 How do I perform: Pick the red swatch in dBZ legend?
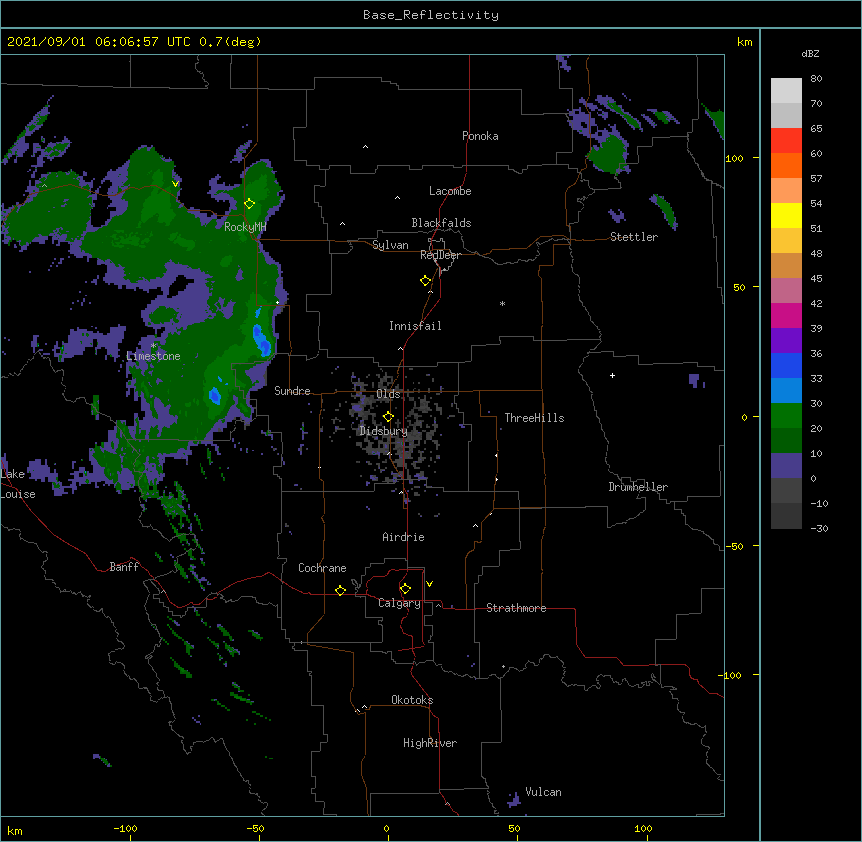(x=786, y=141)
